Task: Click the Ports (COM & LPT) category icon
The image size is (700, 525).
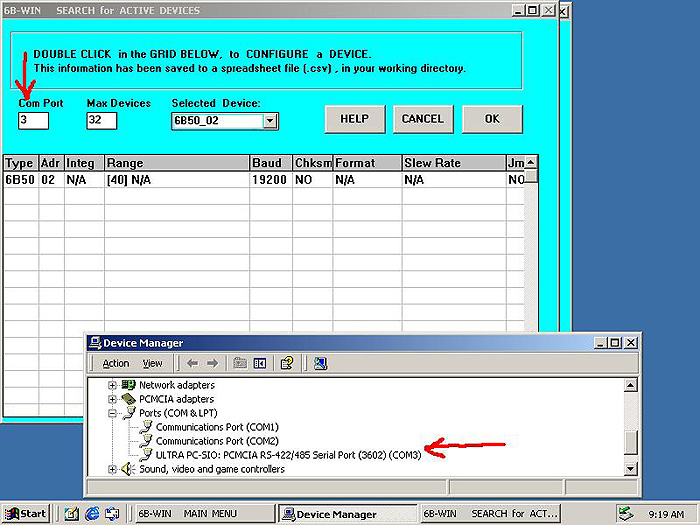Action: [x=129, y=412]
